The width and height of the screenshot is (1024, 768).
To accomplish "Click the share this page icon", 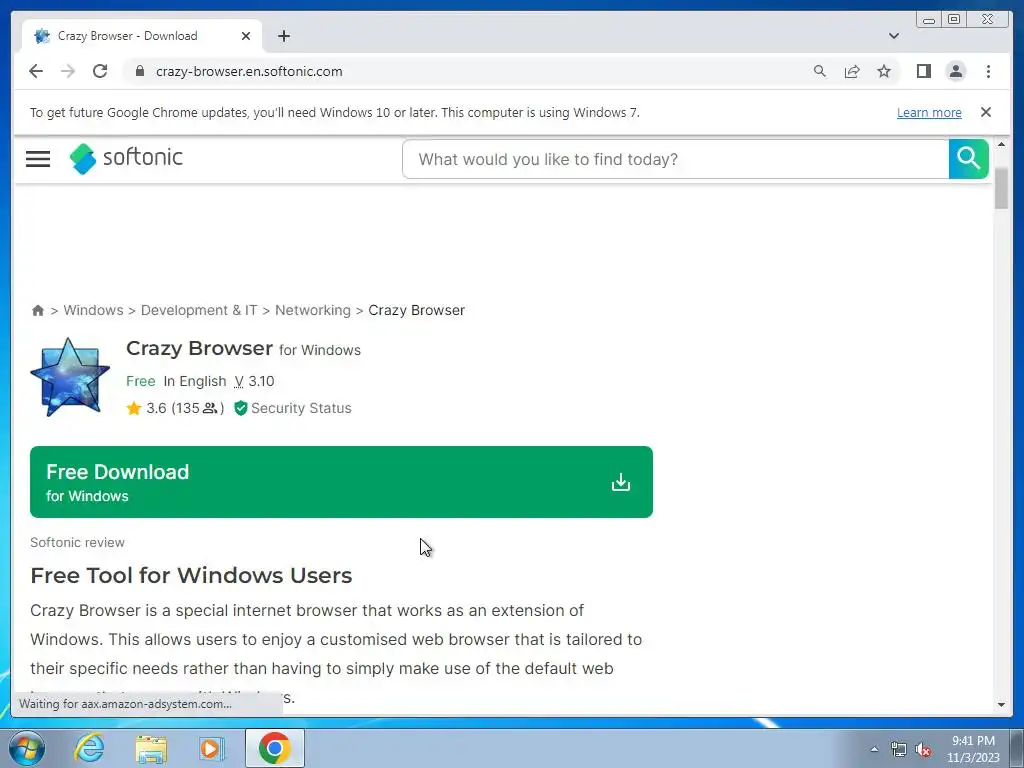I will point(852,71).
